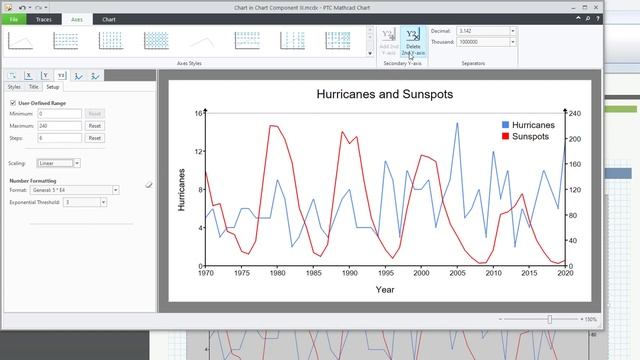Open the Redo history dropdown arrow

pos(46,7)
